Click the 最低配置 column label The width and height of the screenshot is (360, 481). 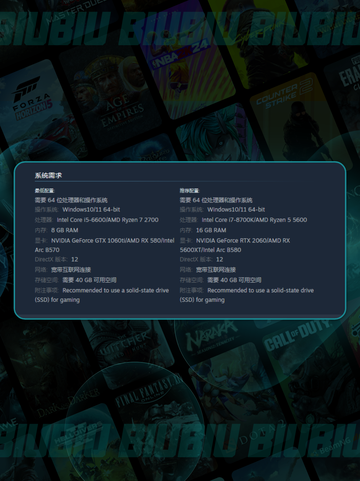44,190
